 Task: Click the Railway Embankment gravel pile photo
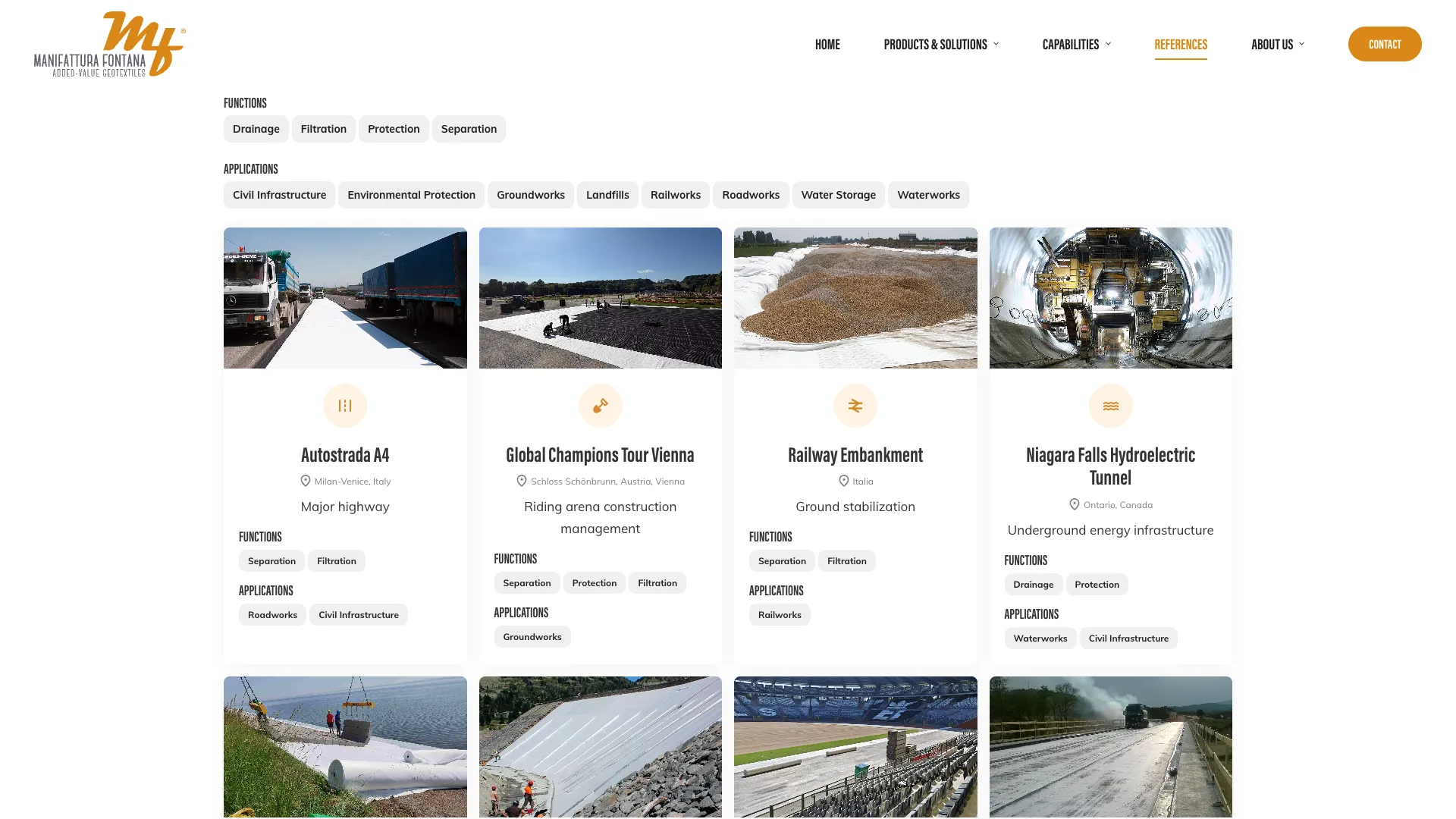click(855, 298)
